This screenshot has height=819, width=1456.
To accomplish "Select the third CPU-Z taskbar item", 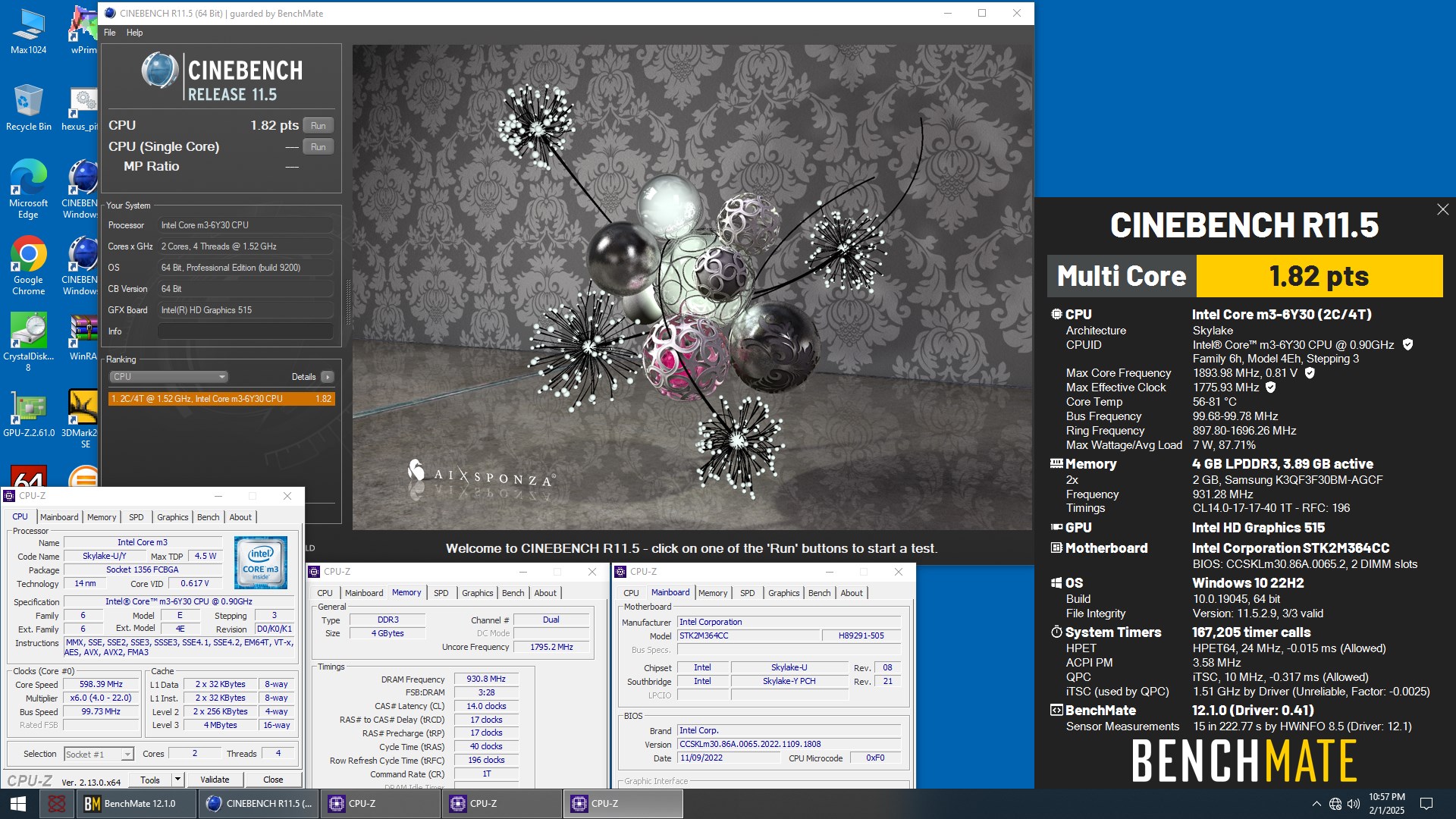I will tap(623, 804).
